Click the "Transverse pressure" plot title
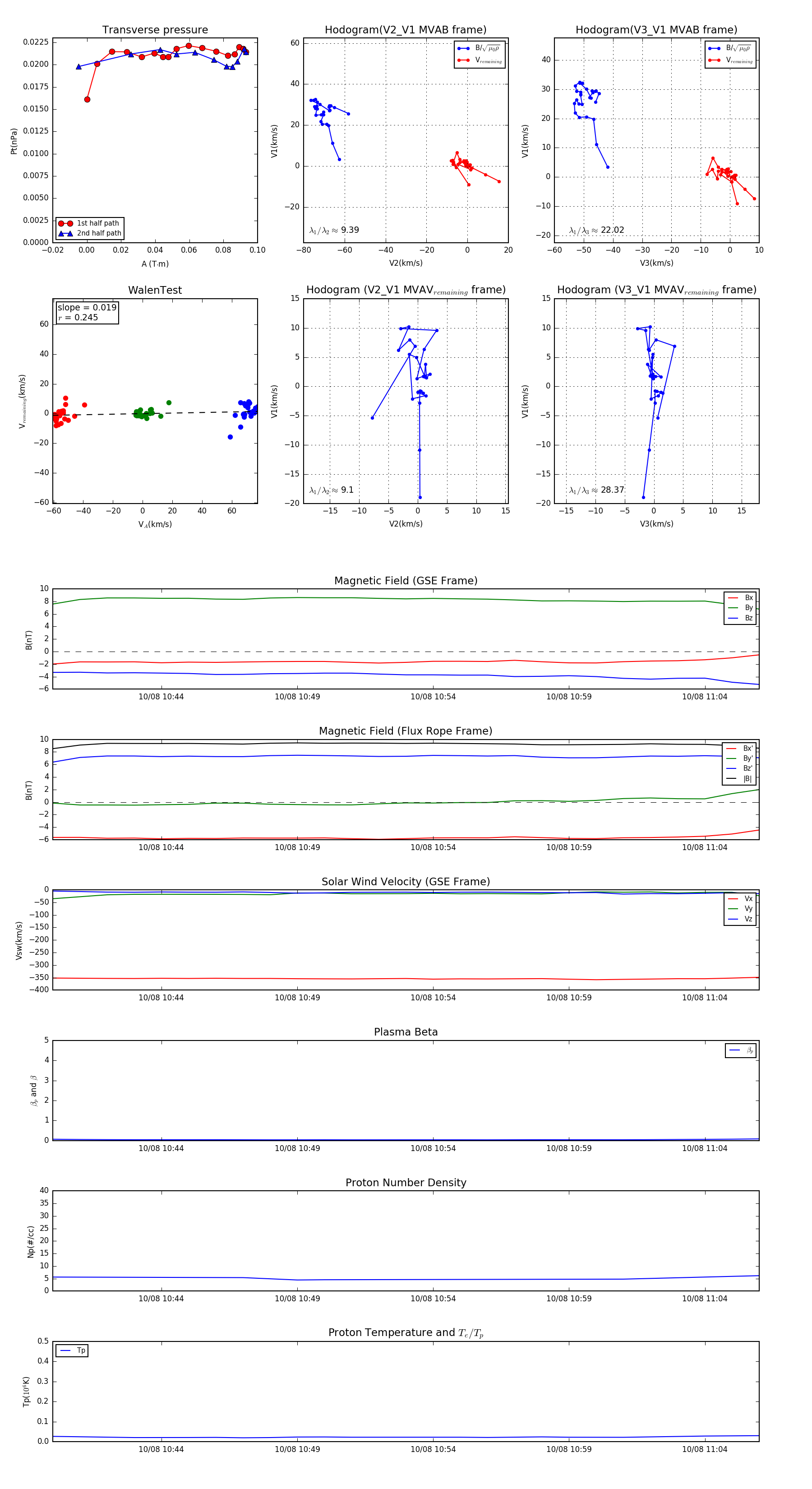The height and width of the screenshot is (1489, 812). (x=155, y=30)
